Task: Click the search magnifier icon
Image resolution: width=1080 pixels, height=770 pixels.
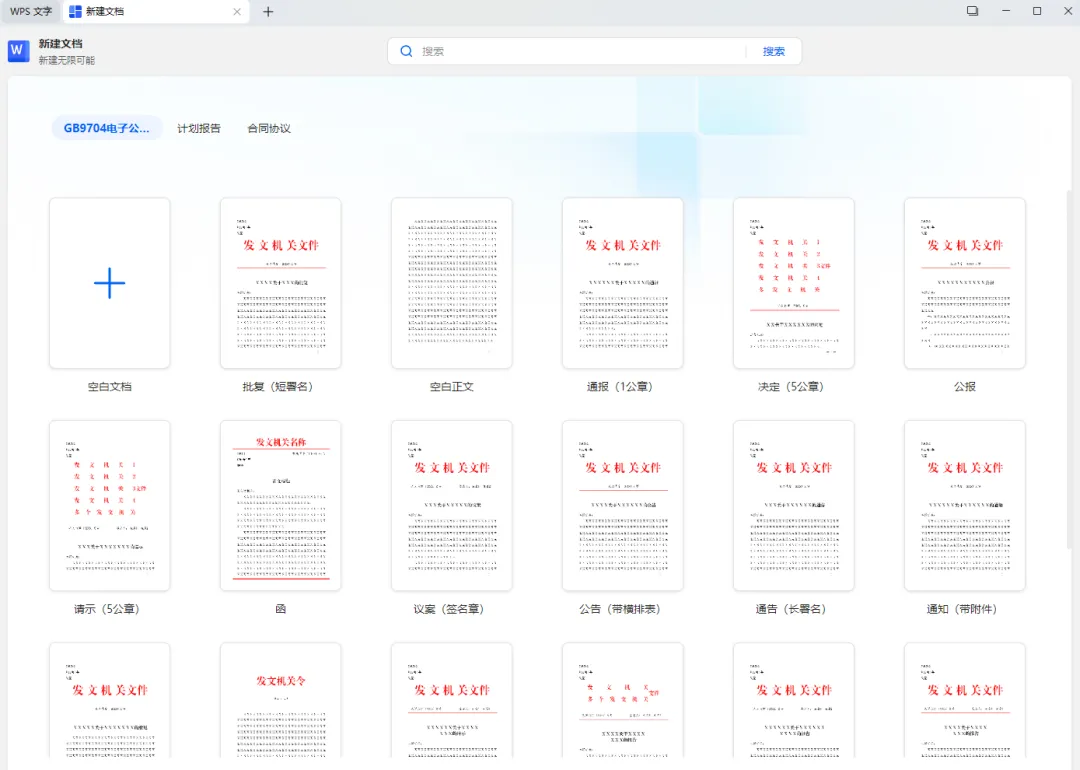Action: 406,51
